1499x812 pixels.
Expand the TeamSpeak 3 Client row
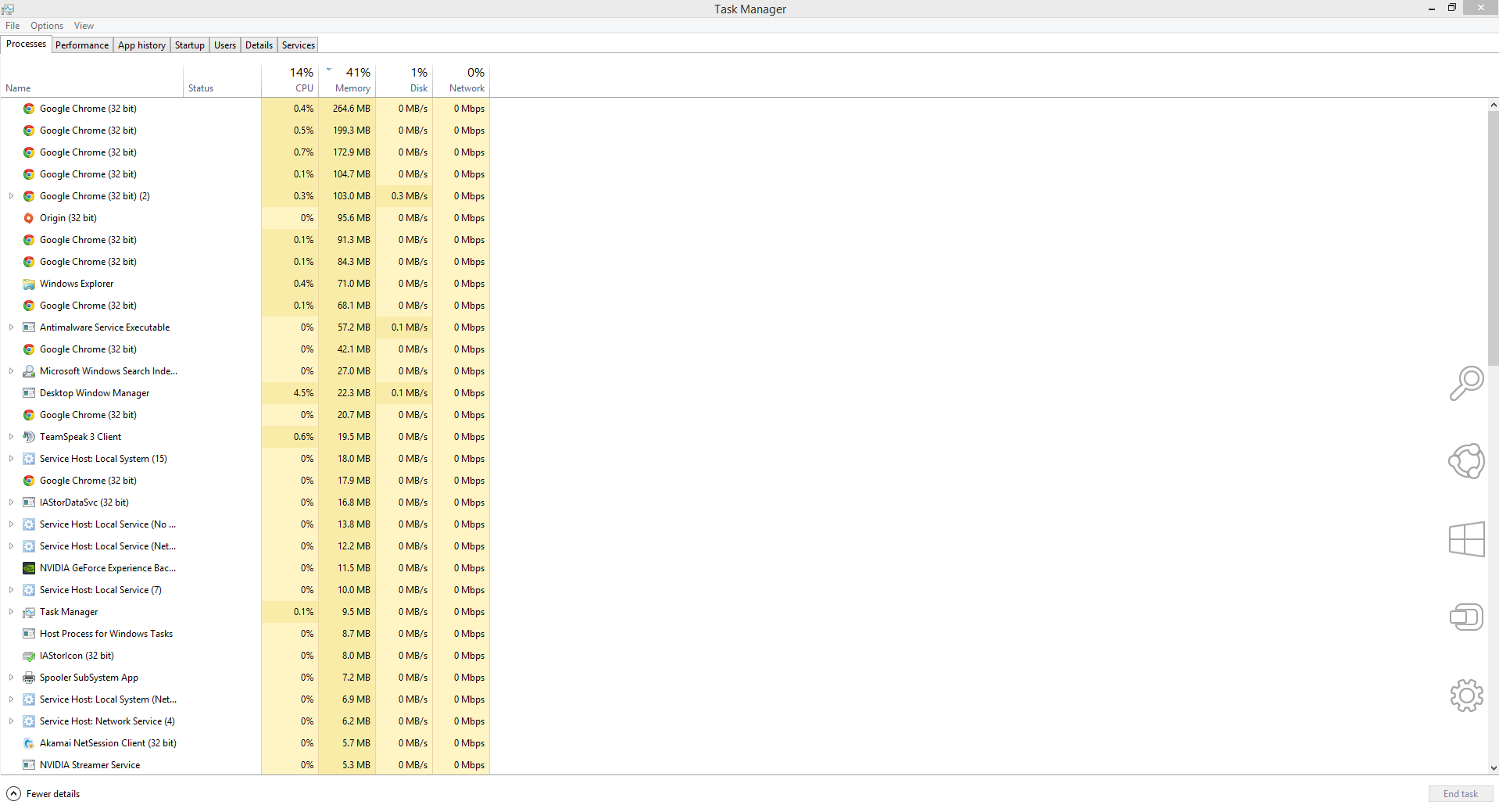(11, 437)
